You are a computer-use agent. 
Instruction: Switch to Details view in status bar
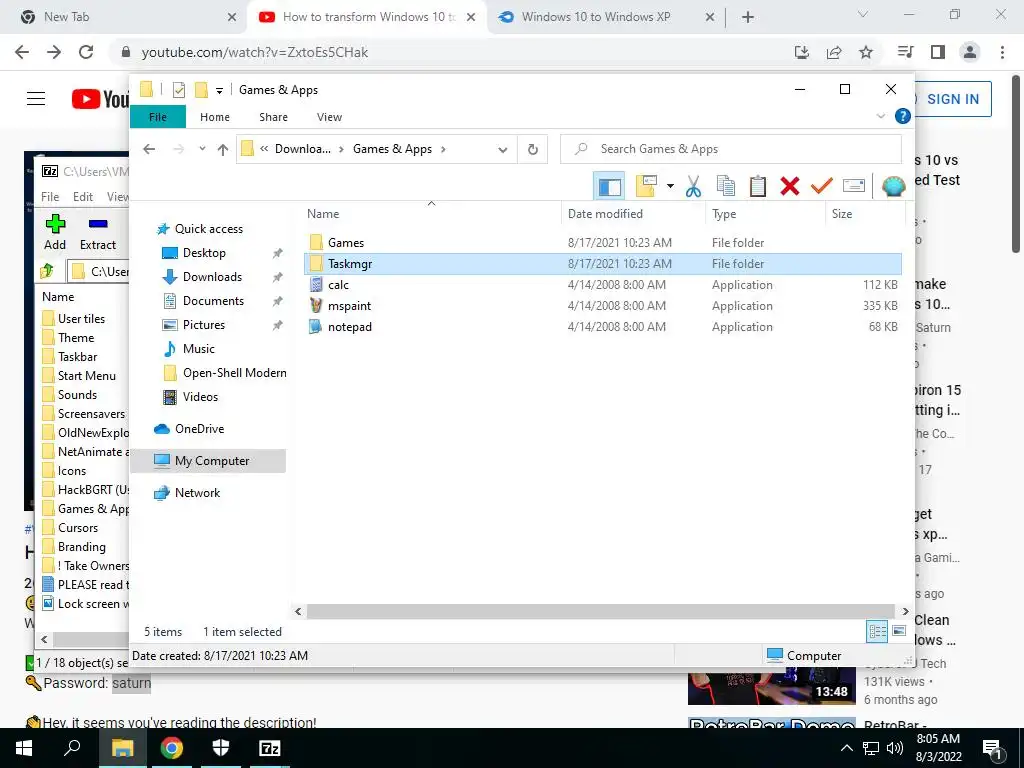click(877, 632)
